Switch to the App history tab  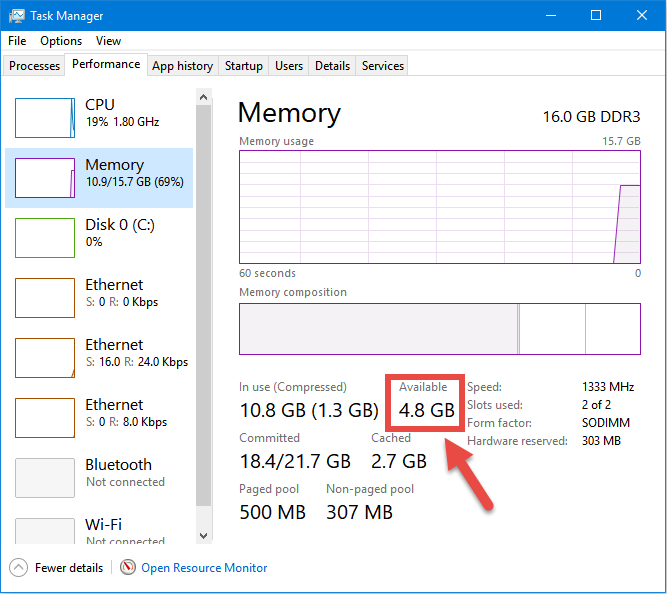pos(182,66)
